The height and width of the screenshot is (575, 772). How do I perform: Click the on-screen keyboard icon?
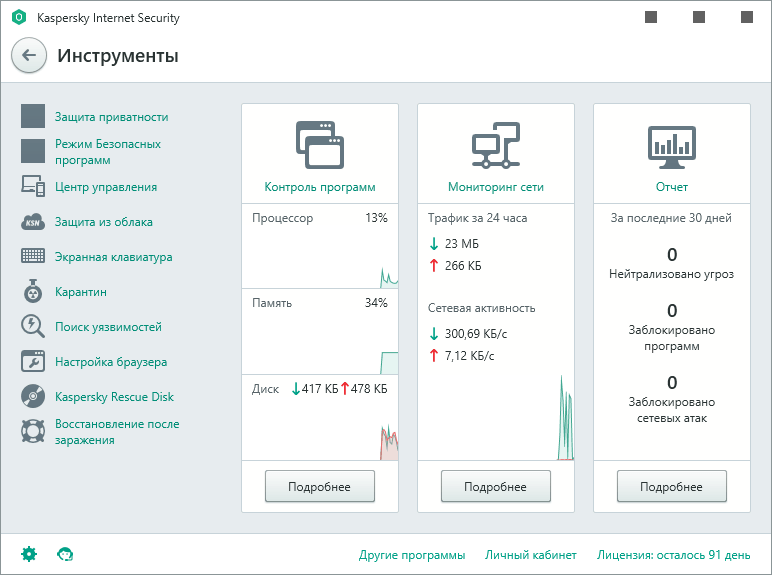tap(33, 256)
